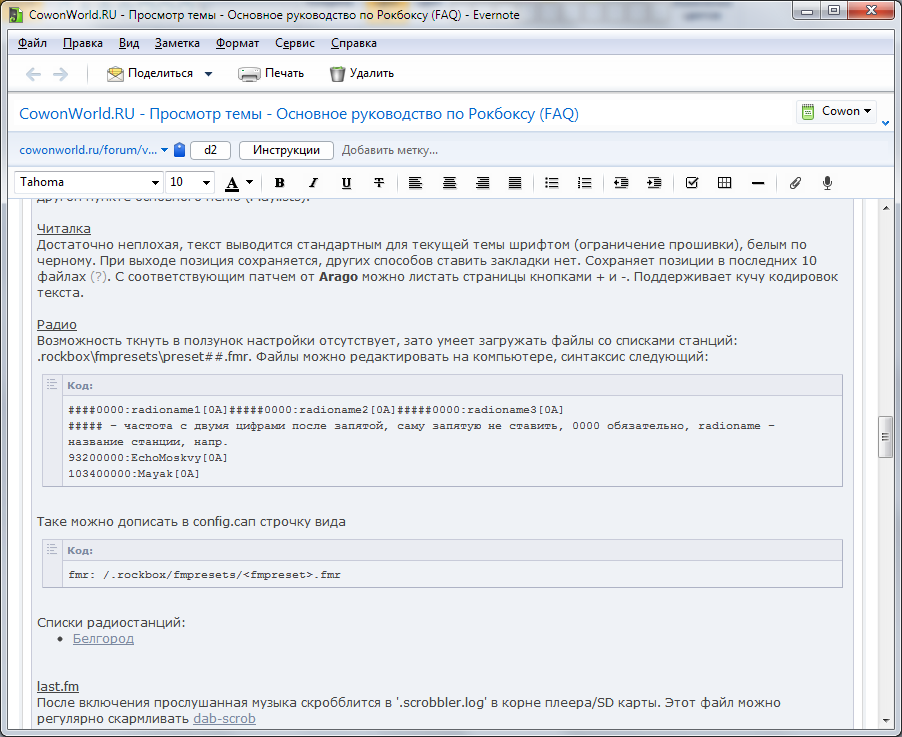Screen dimensions: 902x737
Task: Open the Вид menu
Action: [x=129, y=43]
